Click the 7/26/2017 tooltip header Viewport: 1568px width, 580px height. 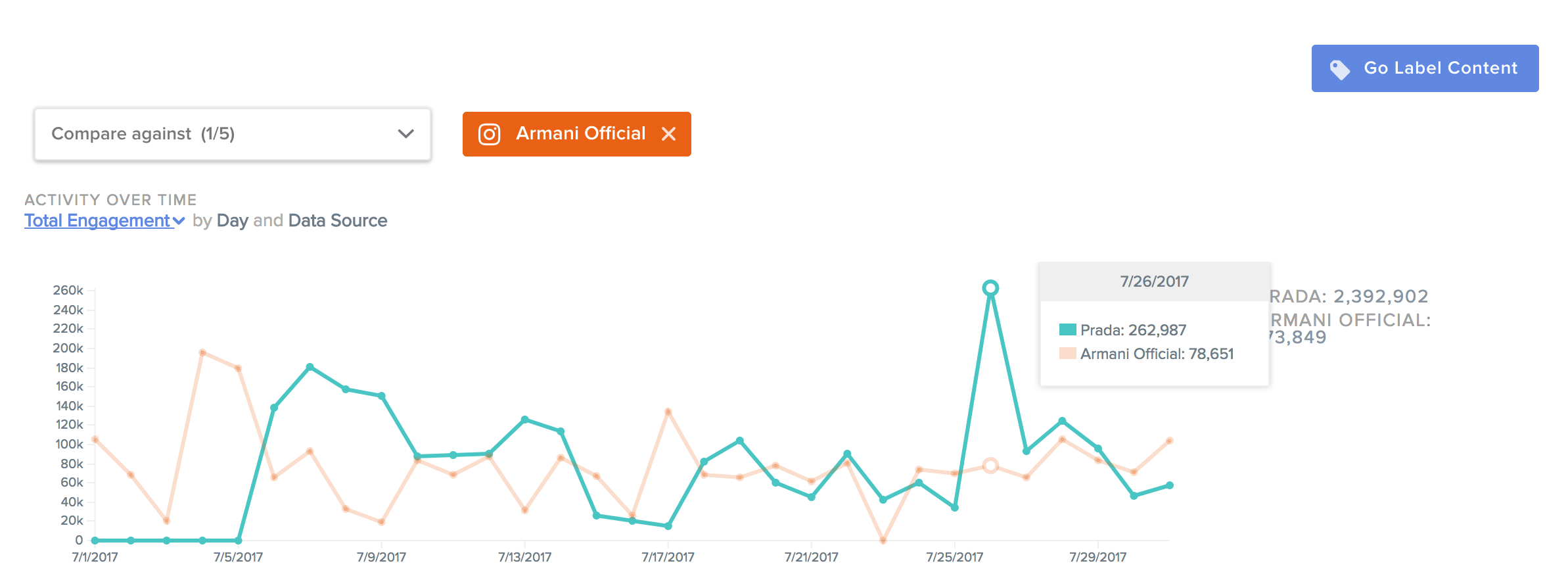[1154, 281]
